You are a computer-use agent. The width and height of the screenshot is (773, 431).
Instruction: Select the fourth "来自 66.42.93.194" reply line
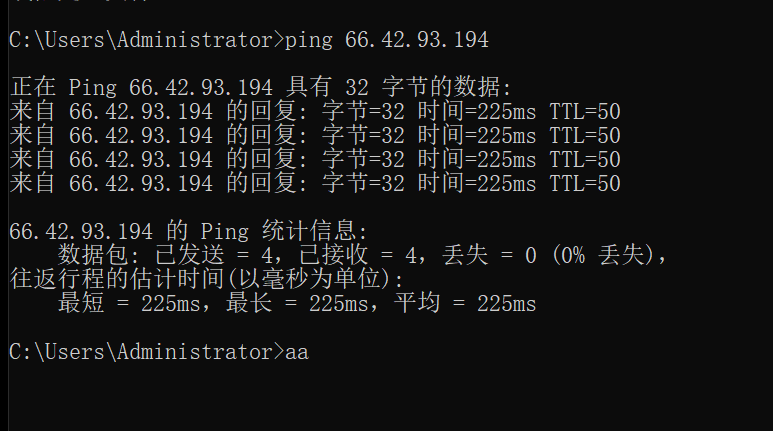[x=315, y=183]
